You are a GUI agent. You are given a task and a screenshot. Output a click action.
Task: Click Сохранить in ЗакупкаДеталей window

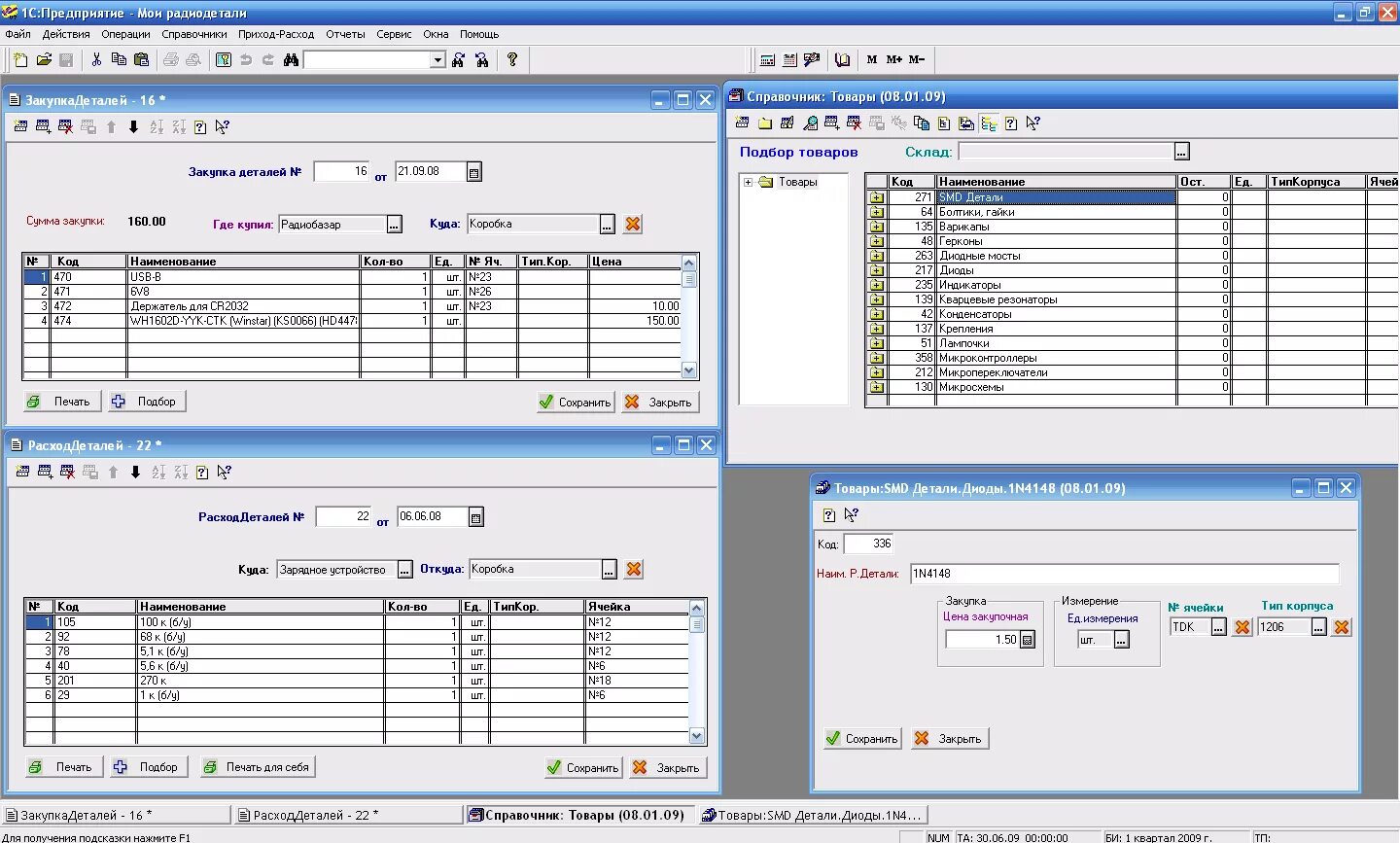576,403
